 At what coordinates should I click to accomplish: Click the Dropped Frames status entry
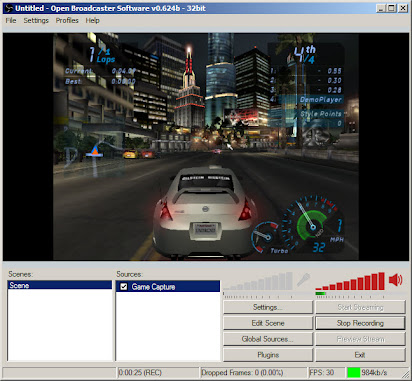coord(242,373)
